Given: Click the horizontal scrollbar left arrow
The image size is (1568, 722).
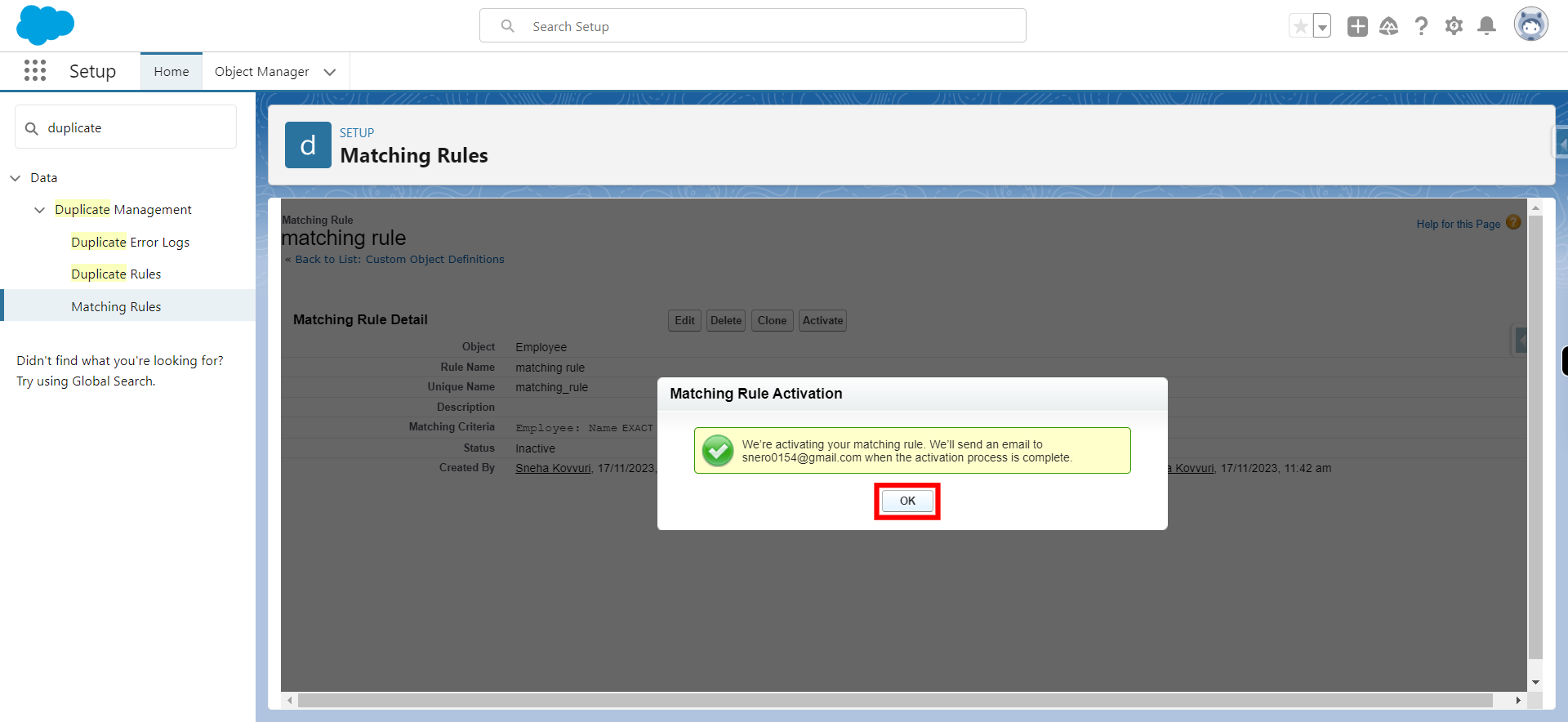Looking at the screenshot, I should pos(290,700).
